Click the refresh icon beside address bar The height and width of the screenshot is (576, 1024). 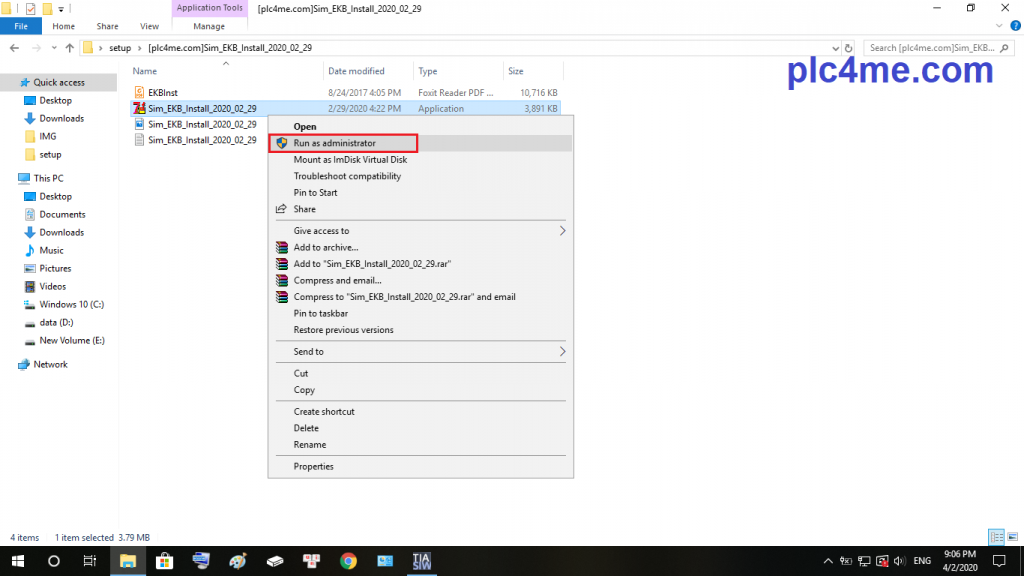(x=849, y=47)
